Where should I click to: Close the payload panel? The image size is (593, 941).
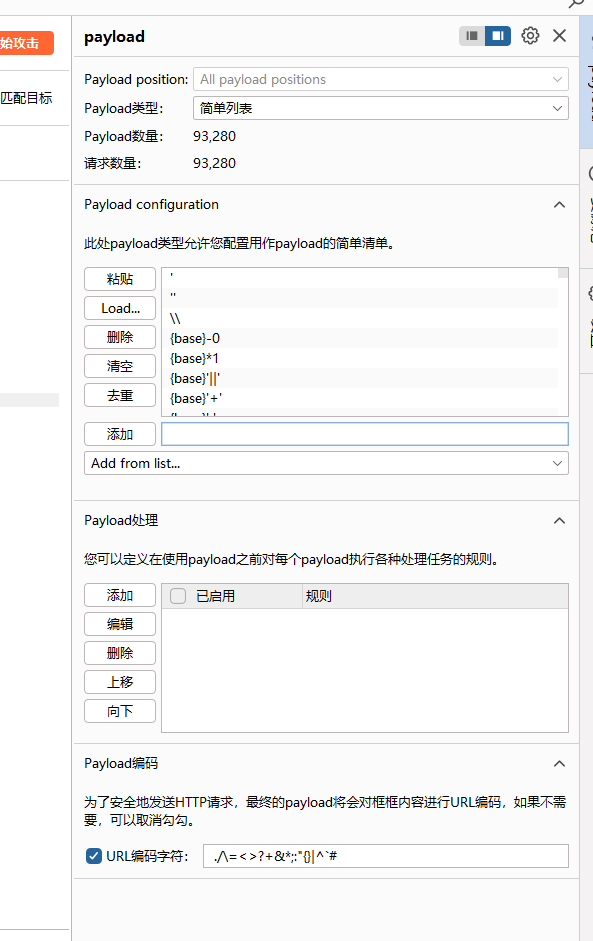tap(559, 36)
